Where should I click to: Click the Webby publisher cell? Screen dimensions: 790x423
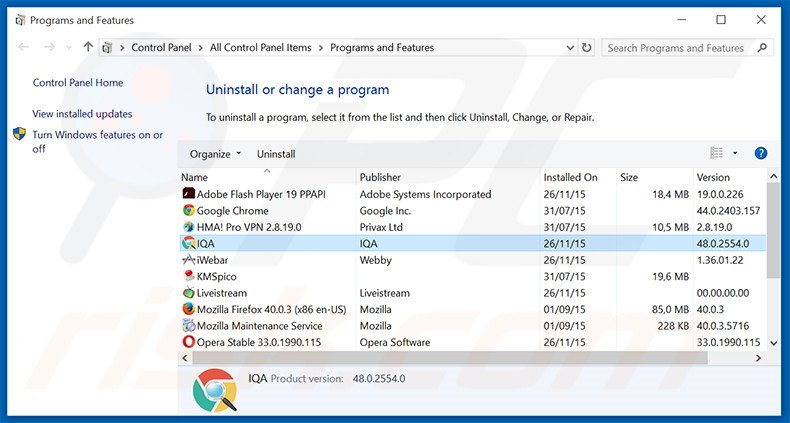point(375,260)
